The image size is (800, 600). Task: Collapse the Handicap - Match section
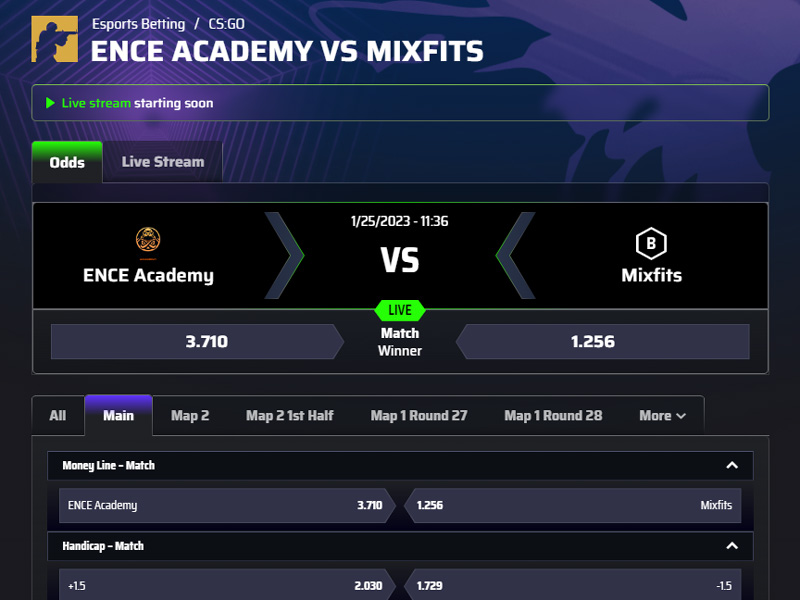pos(732,546)
